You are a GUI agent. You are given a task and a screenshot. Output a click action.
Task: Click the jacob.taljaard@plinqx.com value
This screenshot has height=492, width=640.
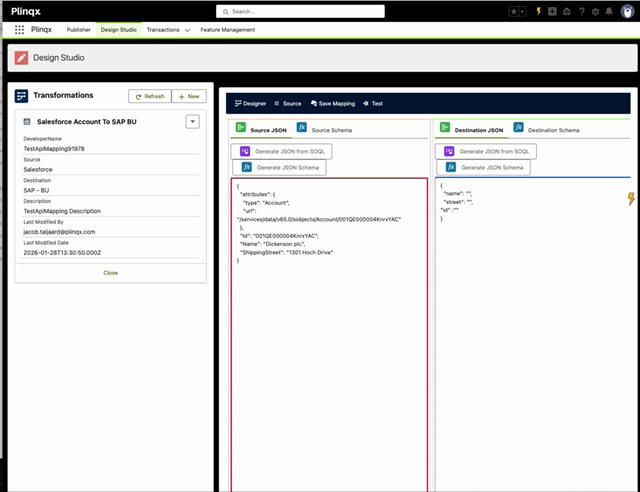59,232
